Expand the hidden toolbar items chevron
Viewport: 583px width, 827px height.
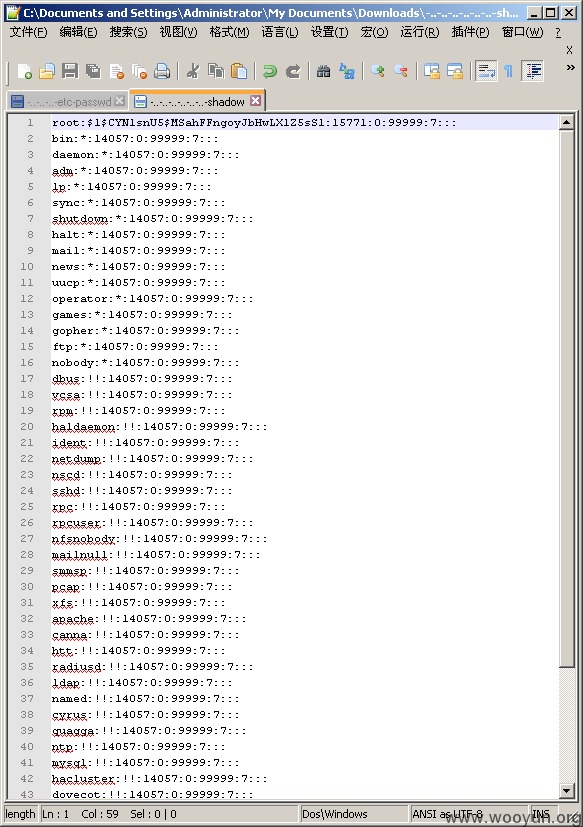click(570, 68)
